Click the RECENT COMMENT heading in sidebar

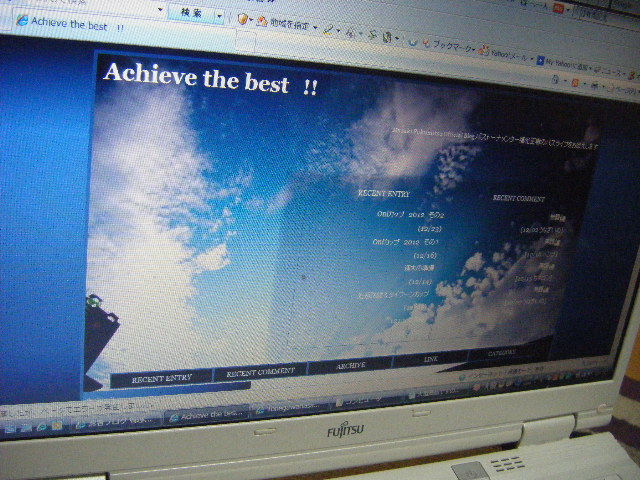point(518,198)
